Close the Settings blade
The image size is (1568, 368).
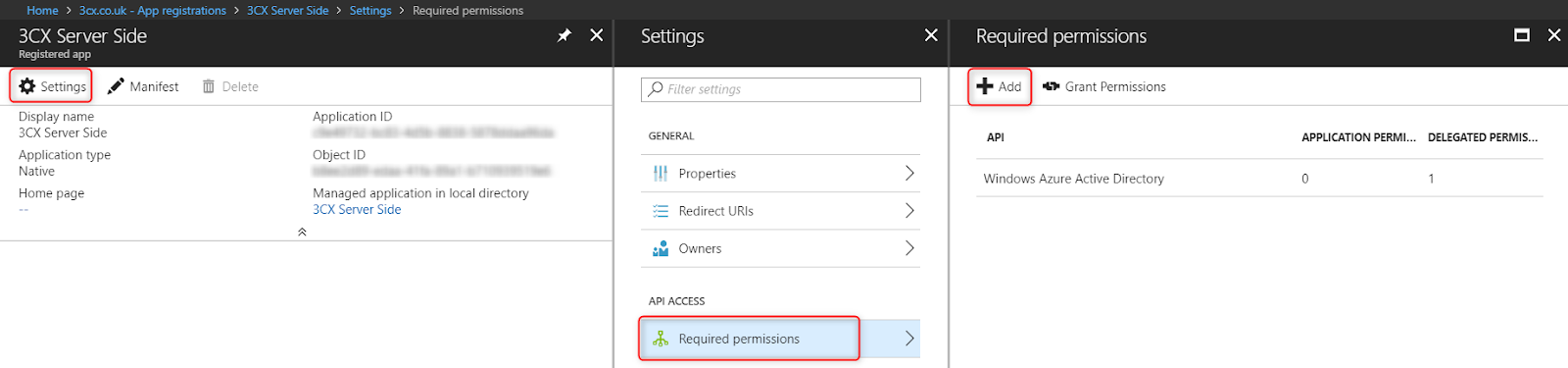click(931, 35)
